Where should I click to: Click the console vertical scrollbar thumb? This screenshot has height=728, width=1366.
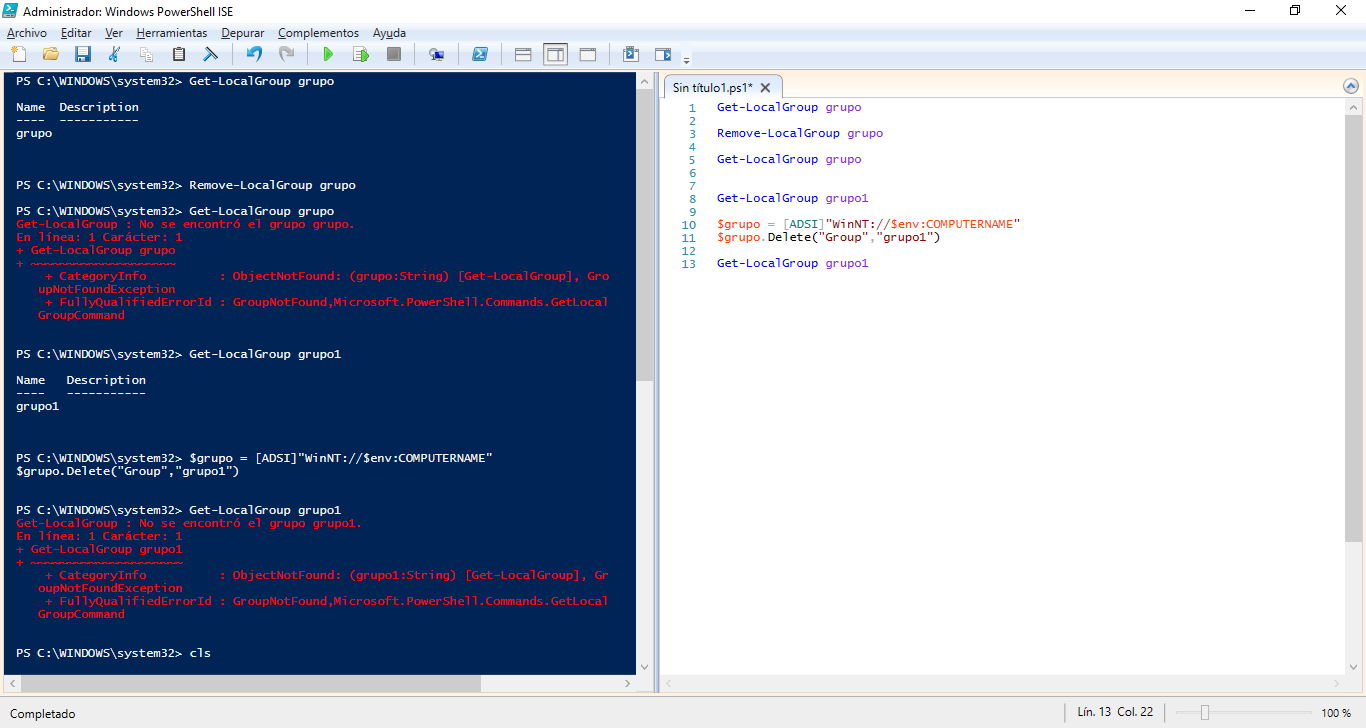(x=645, y=235)
